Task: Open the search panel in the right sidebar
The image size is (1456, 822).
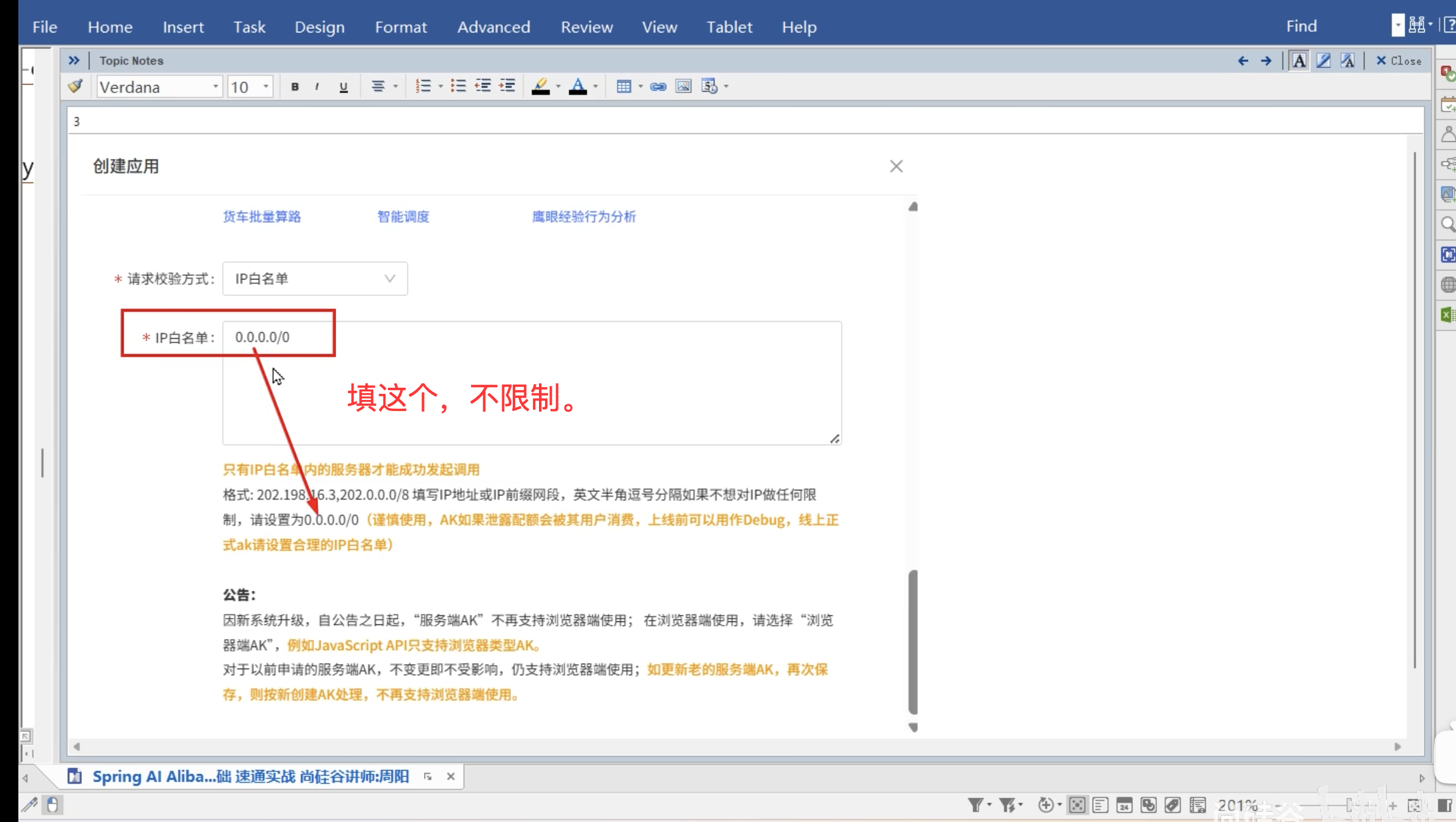Action: click(x=1447, y=224)
